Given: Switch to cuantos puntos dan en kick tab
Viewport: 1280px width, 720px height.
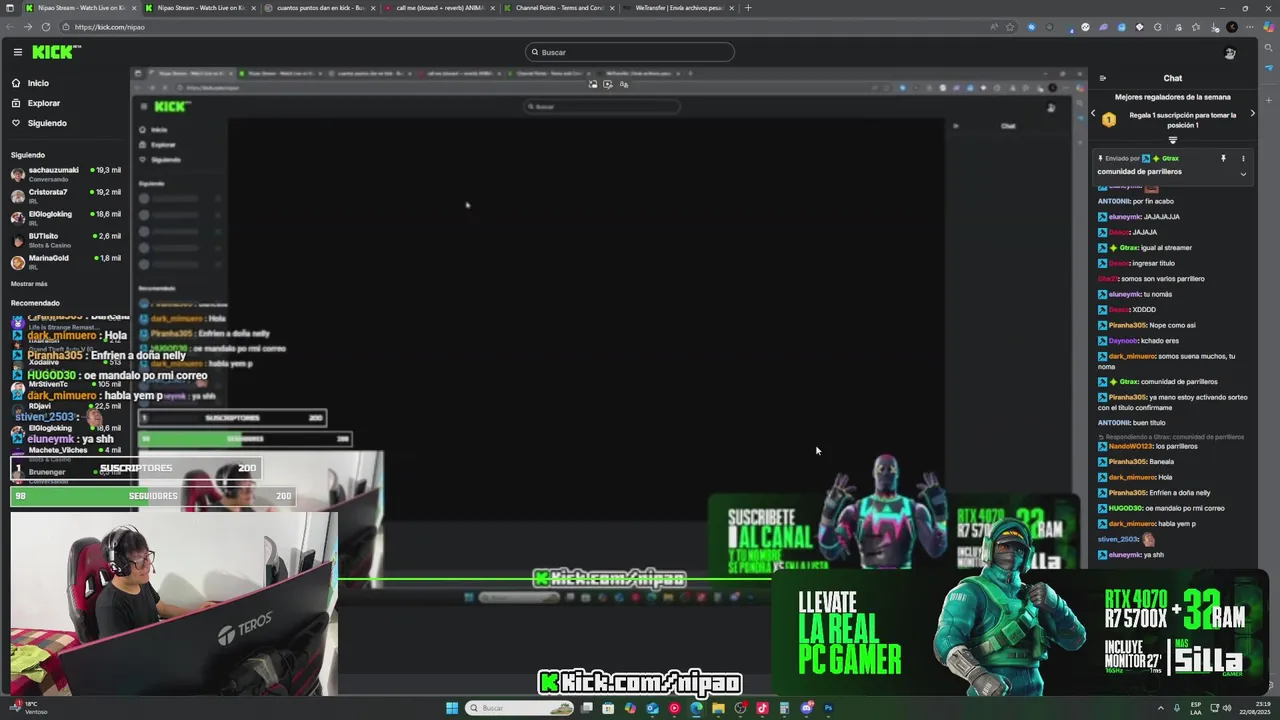Looking at the screenshot, I should (320, 8).
